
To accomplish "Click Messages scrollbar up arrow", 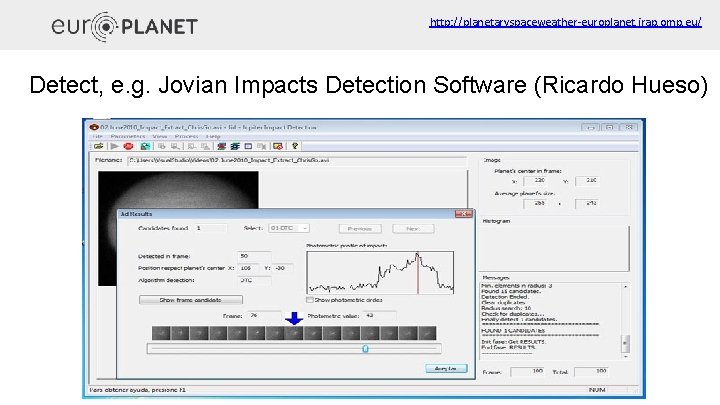I will [x=625, y=287].
